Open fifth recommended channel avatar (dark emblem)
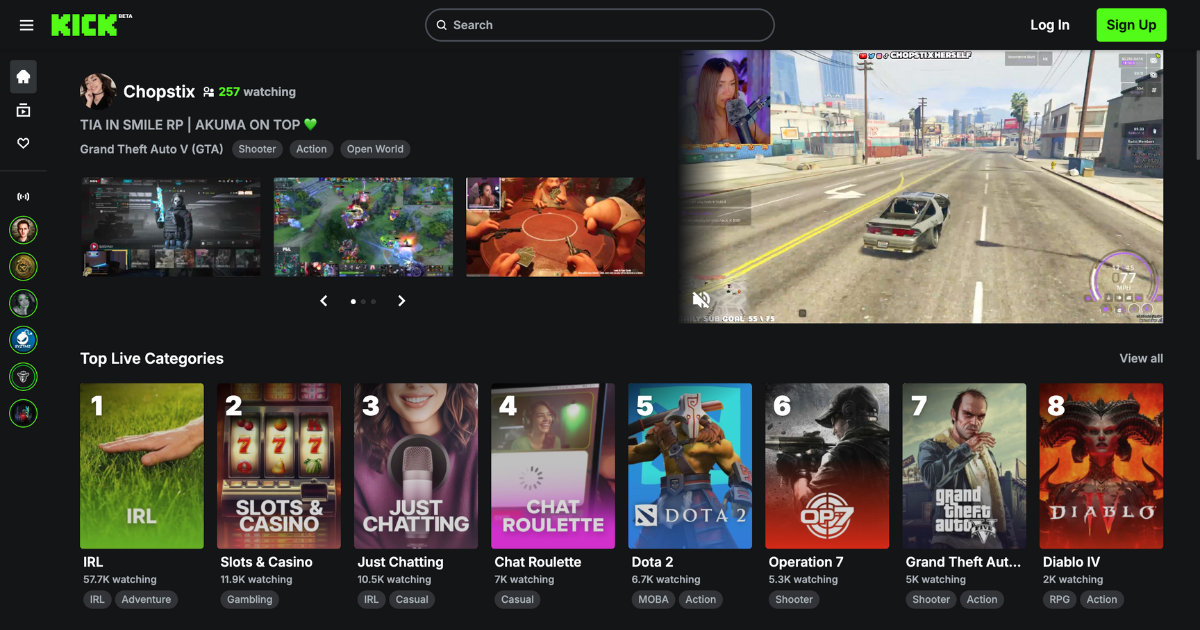The height and width of the screenshot is (630, 1200). click(23, 376)
